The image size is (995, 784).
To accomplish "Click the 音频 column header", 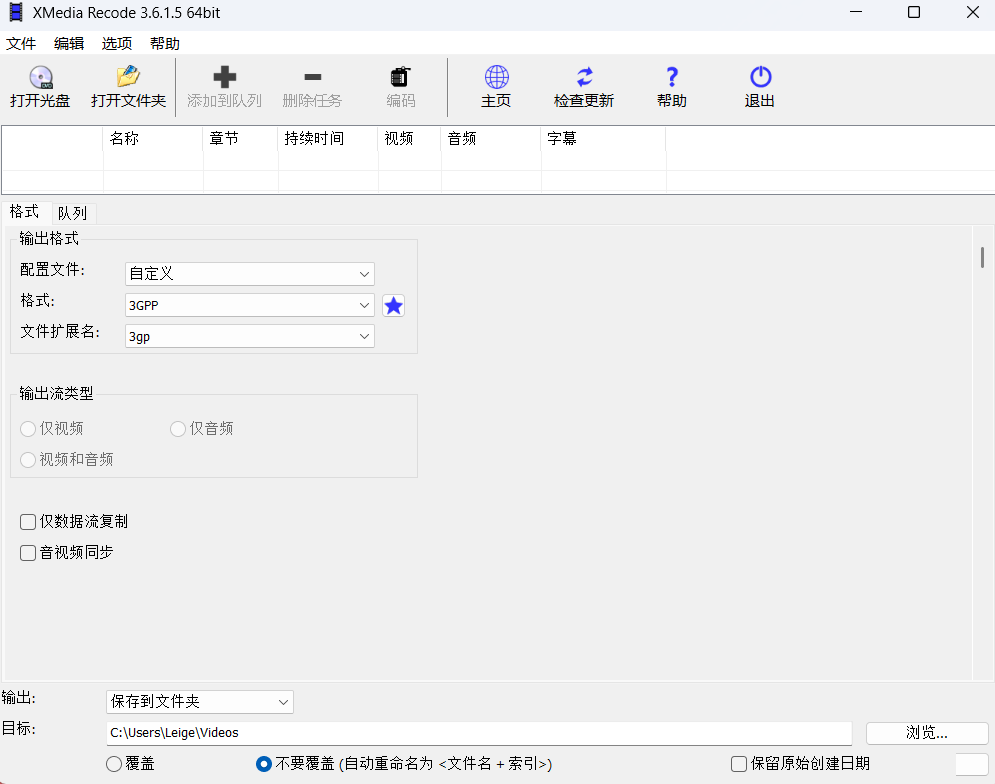I will [491, 138].
